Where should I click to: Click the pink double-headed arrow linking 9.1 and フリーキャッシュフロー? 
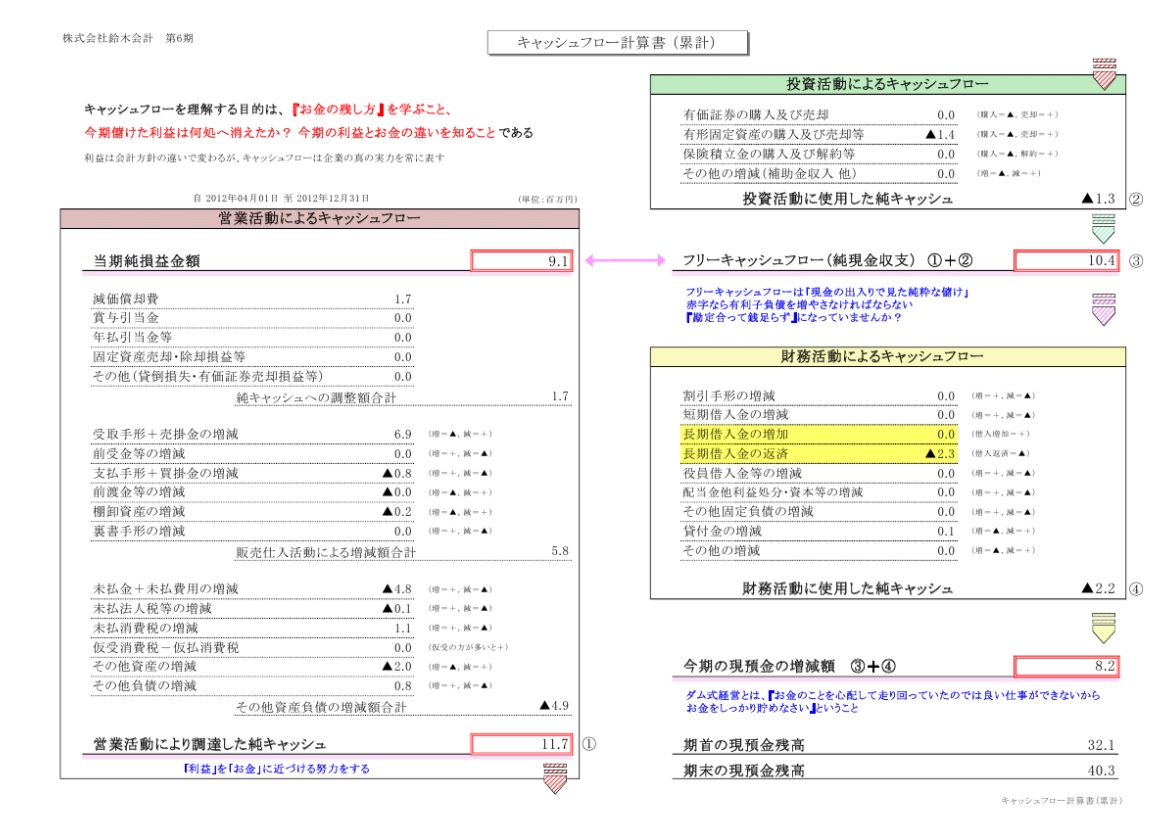pyautogui.click(x=625, y=261)
